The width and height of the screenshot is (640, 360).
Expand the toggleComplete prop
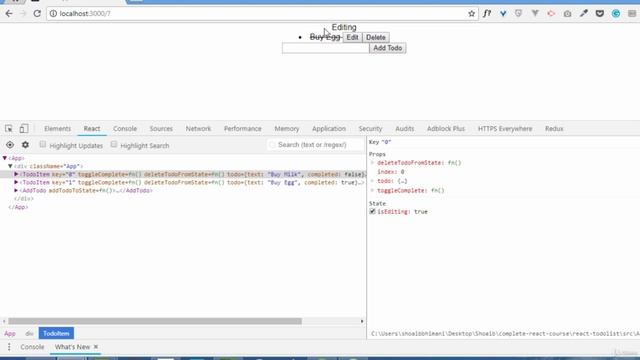(x=372, y=190)
